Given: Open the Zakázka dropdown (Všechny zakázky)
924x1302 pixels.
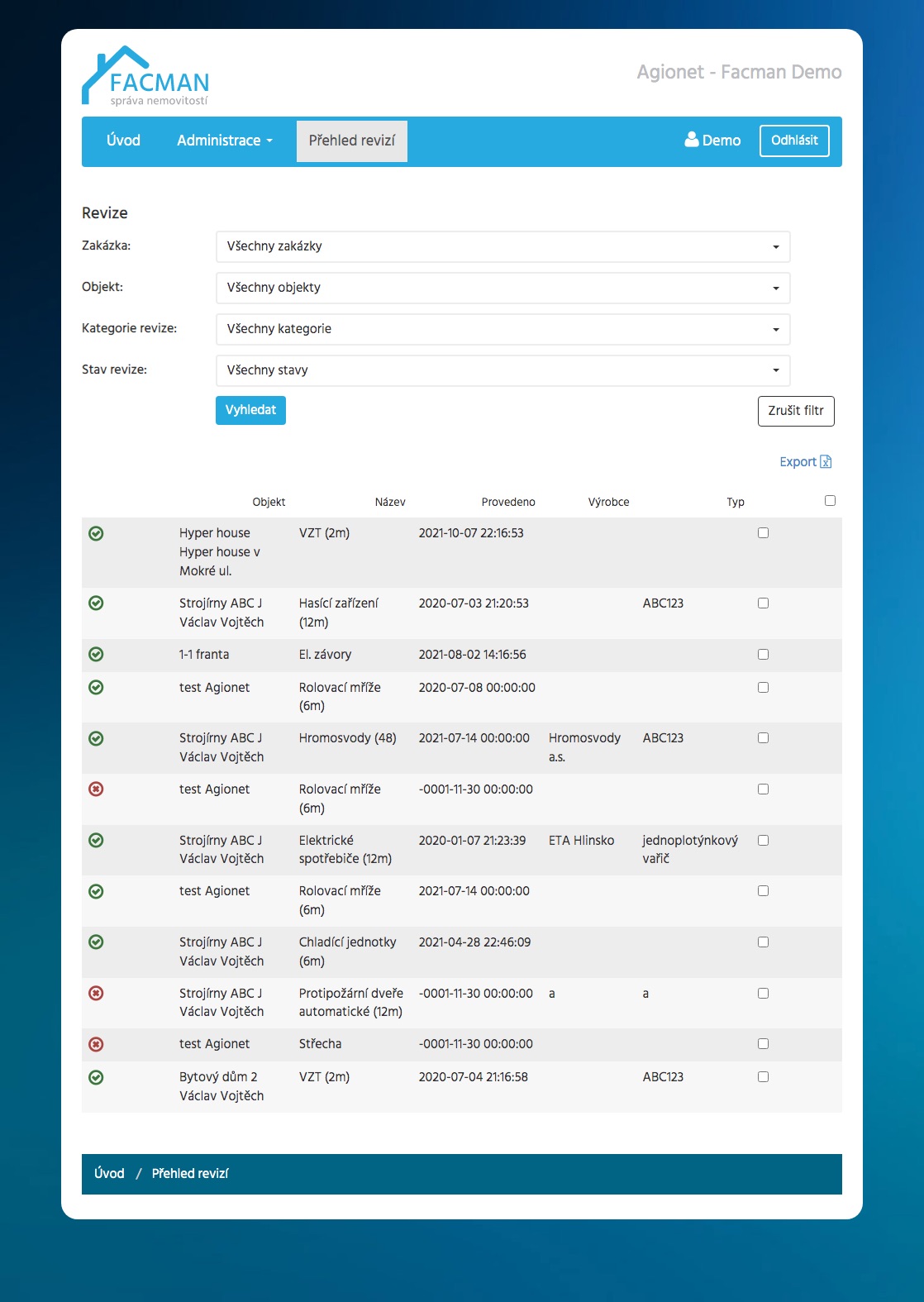Looking at the screenshot, I should click(502, 246).
